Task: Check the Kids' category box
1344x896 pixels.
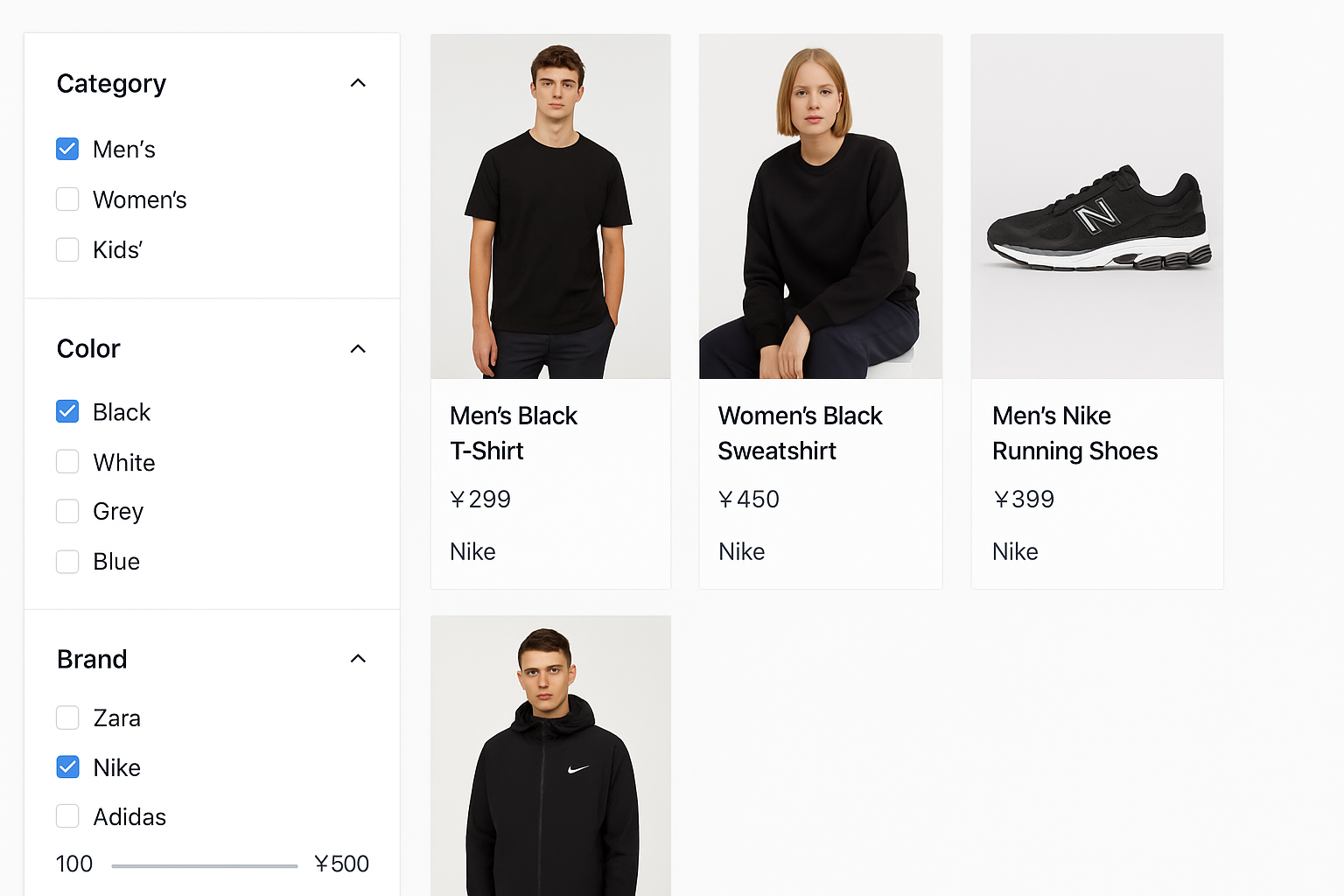Action: coord(67,250)
